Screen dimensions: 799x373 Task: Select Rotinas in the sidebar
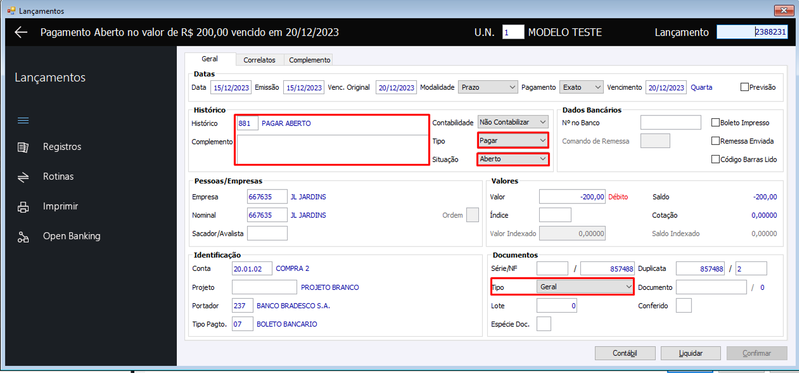pyautogui.click(x=59, y=177)
